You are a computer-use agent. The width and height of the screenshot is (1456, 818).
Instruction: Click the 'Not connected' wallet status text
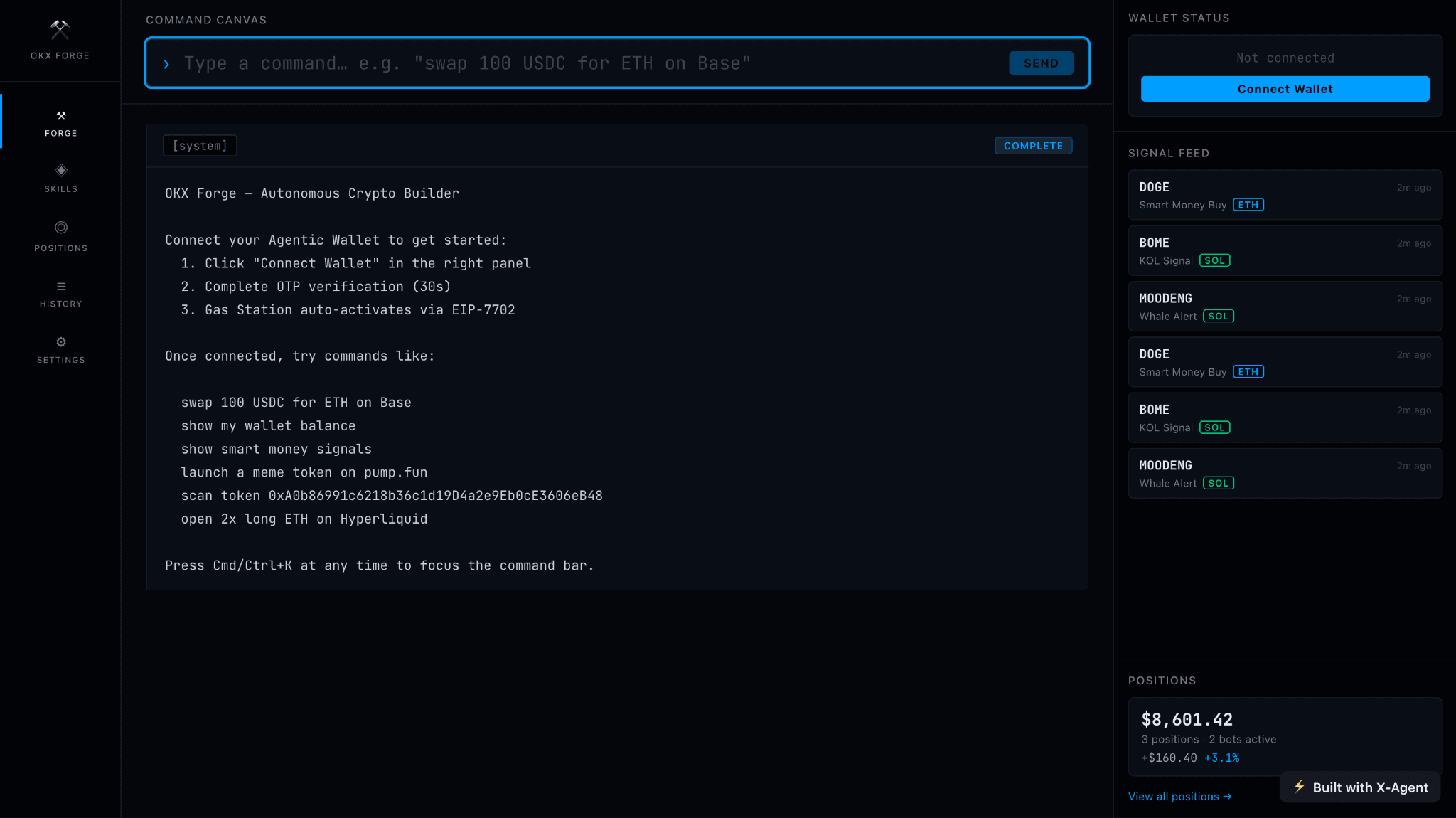click(x=1285, y=58)
